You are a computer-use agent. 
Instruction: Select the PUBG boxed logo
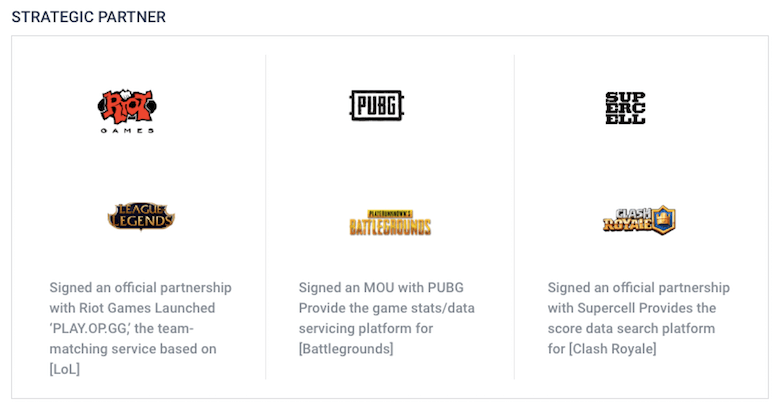(x=377, y=105)
